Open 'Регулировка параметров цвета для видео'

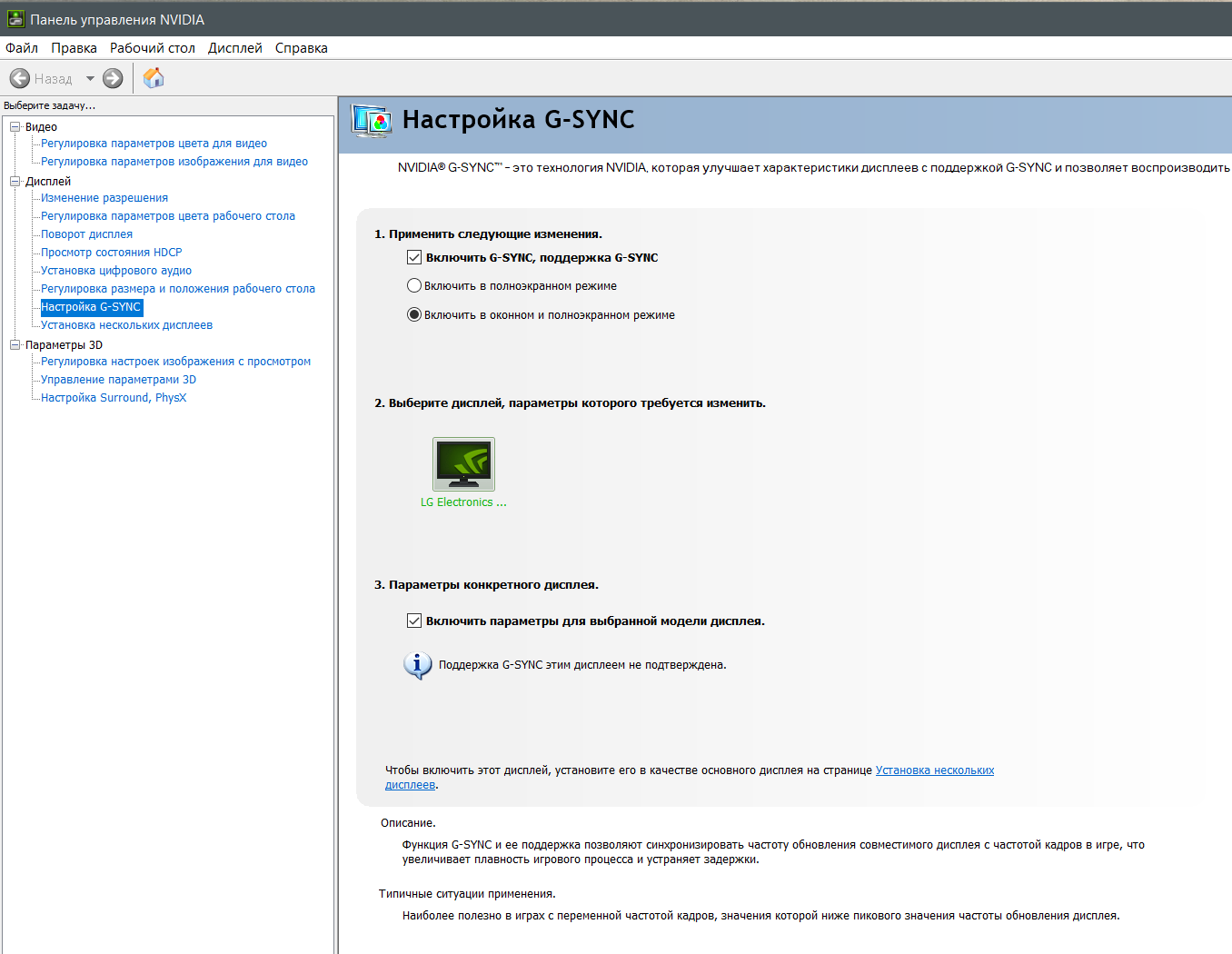pos(154,144)
